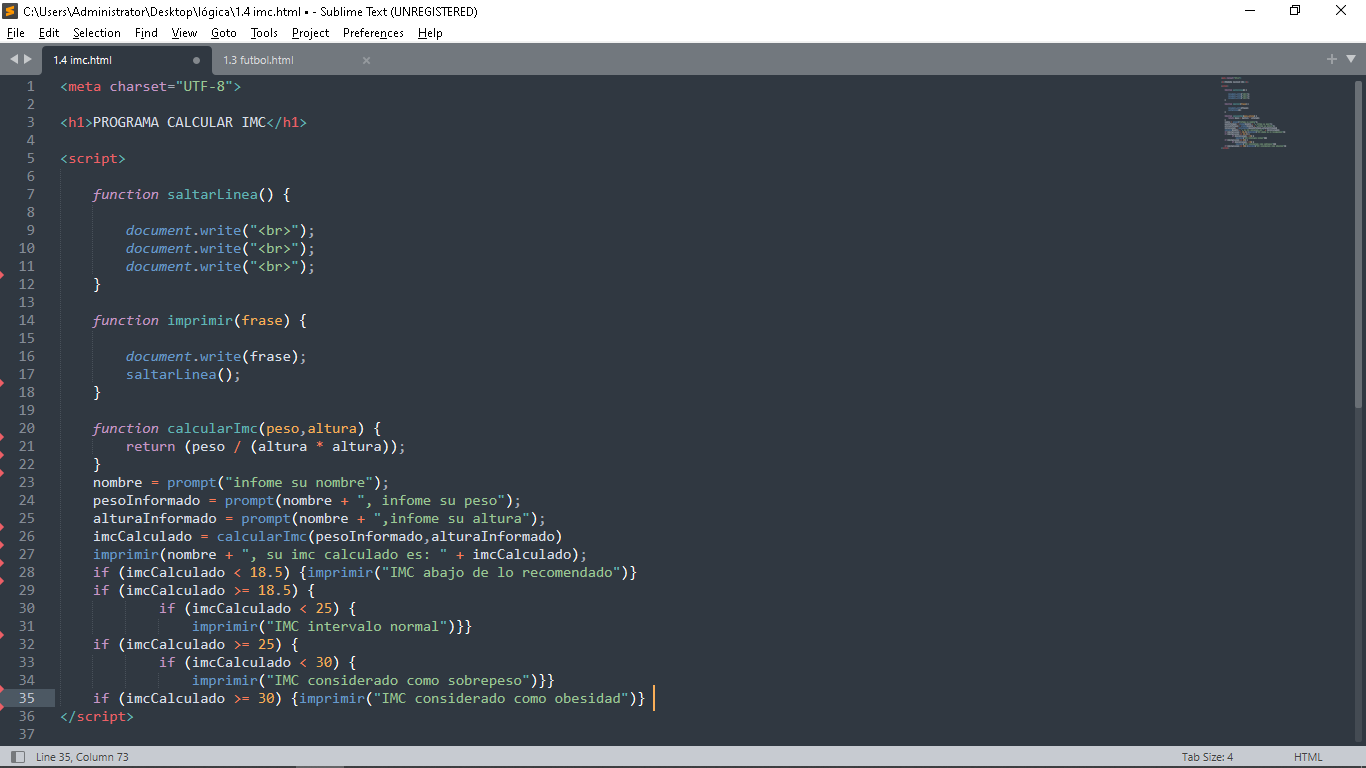
Task: Open the Find menu
Action: coord(146,33)
